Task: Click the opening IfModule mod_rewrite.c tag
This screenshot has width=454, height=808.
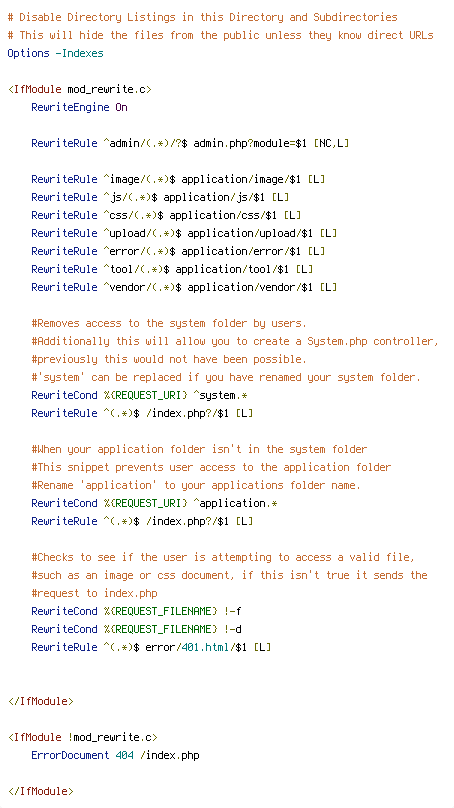Action: 79,89
